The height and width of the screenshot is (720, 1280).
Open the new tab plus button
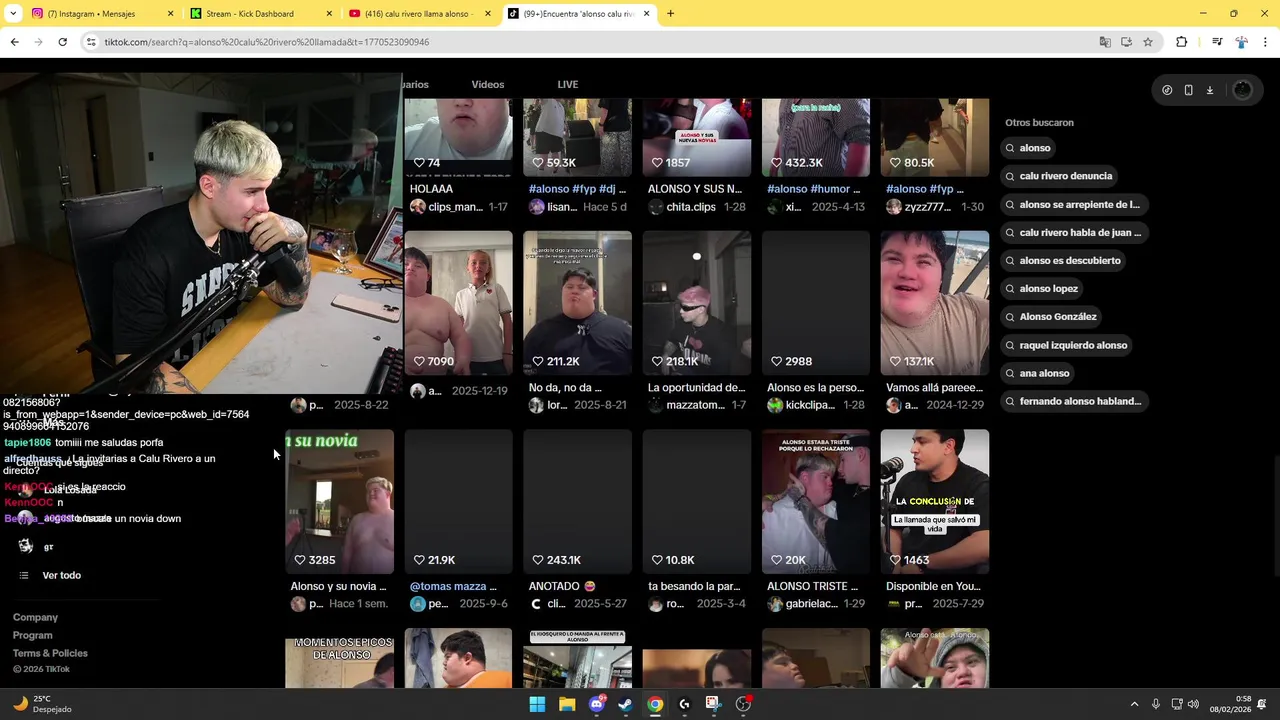tap(670, 14)
